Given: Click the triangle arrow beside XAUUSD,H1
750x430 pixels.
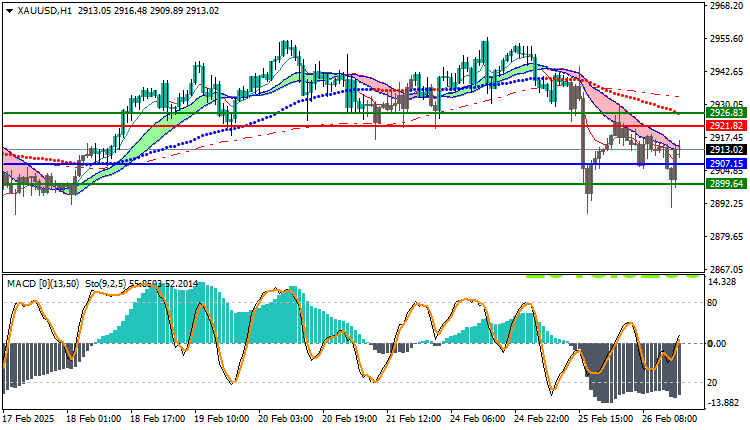Looking at the screenshot, I should coord(10,11).
